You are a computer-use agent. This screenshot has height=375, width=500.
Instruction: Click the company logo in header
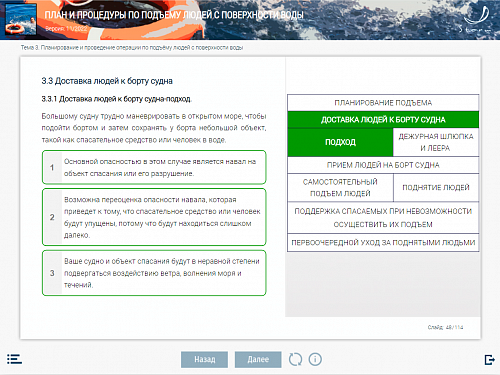coord(477,18)
